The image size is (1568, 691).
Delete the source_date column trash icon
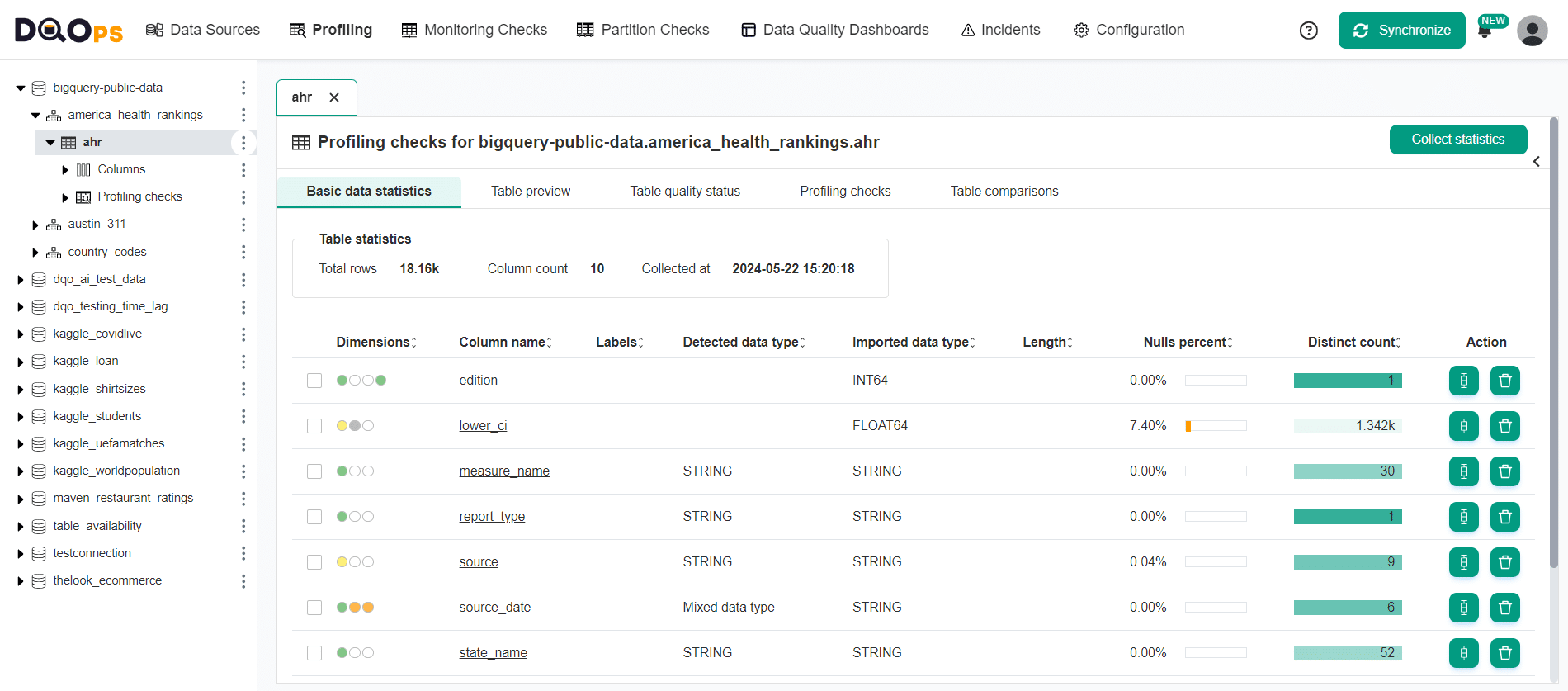coord(1505,608)
